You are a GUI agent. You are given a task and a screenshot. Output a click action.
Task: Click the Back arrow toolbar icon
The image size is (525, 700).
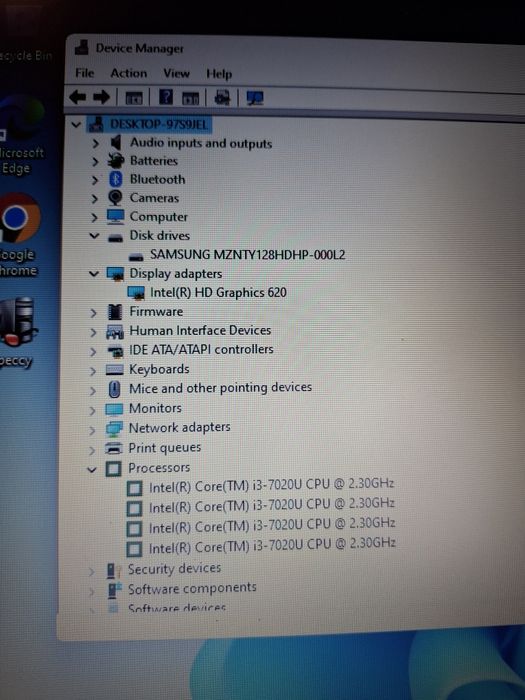tap(78, 97)
